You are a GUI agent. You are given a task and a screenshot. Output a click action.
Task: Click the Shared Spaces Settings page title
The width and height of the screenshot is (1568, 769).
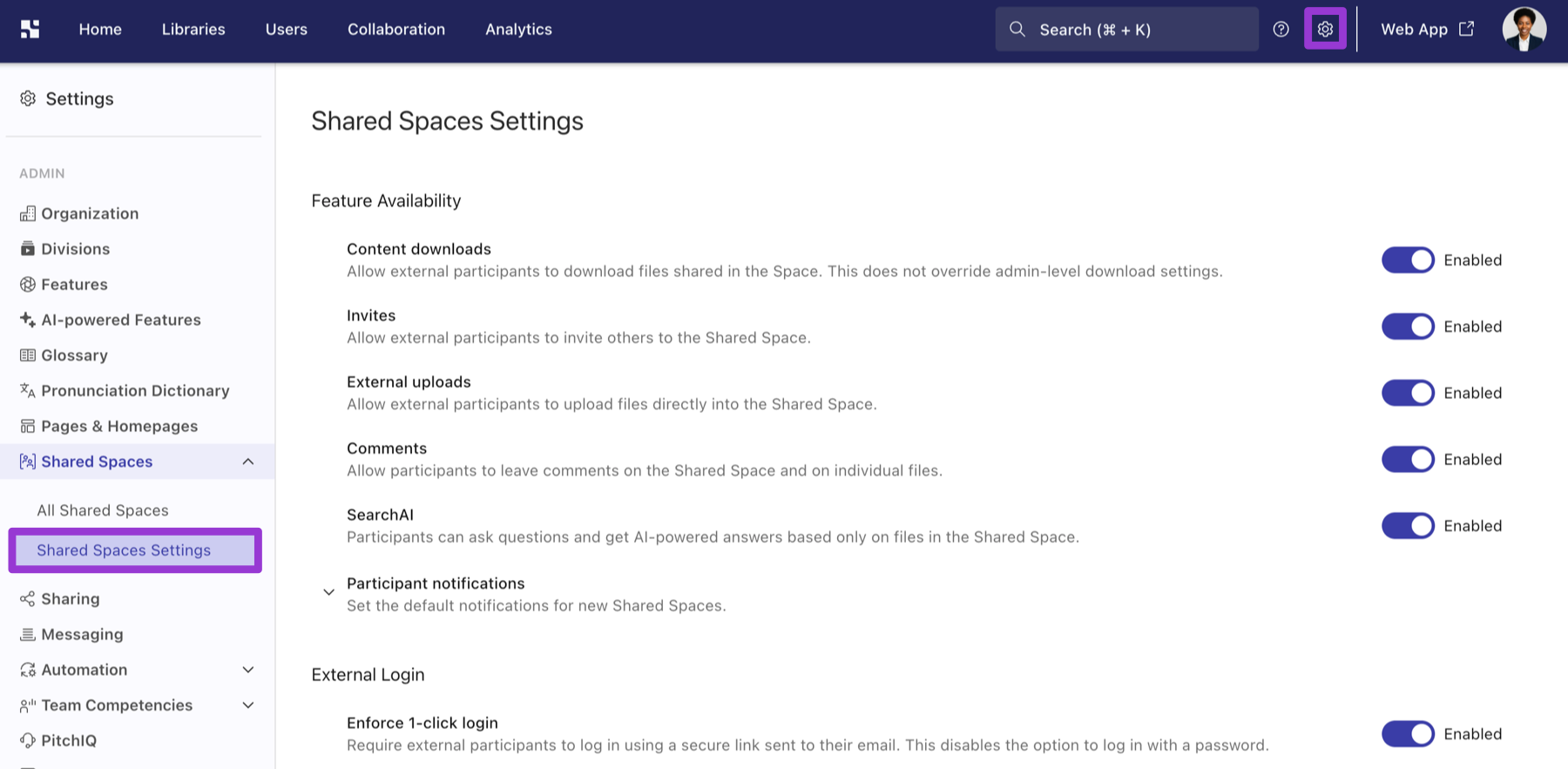[447, 121]
